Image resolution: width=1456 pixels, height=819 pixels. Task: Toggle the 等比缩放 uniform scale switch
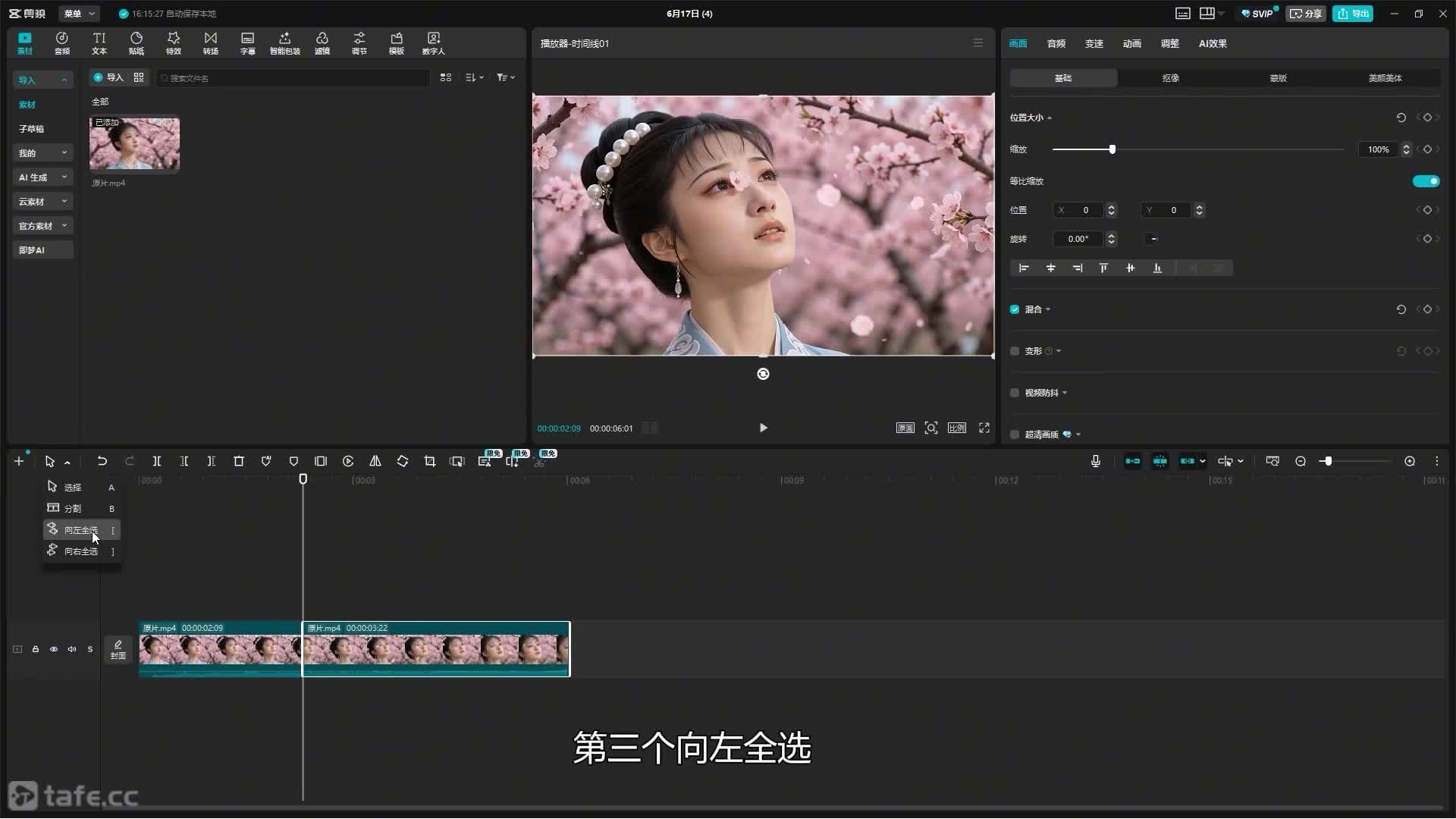click(x=1426, y=181)
